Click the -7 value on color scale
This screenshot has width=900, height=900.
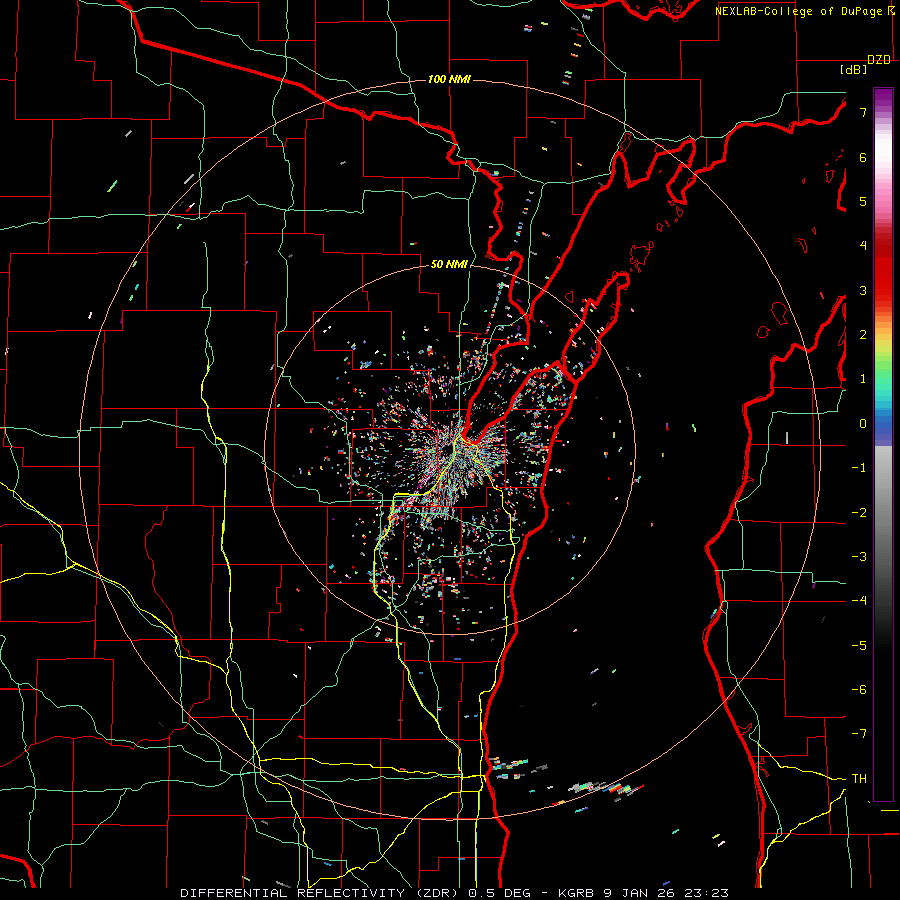click(x=859, y=734)
